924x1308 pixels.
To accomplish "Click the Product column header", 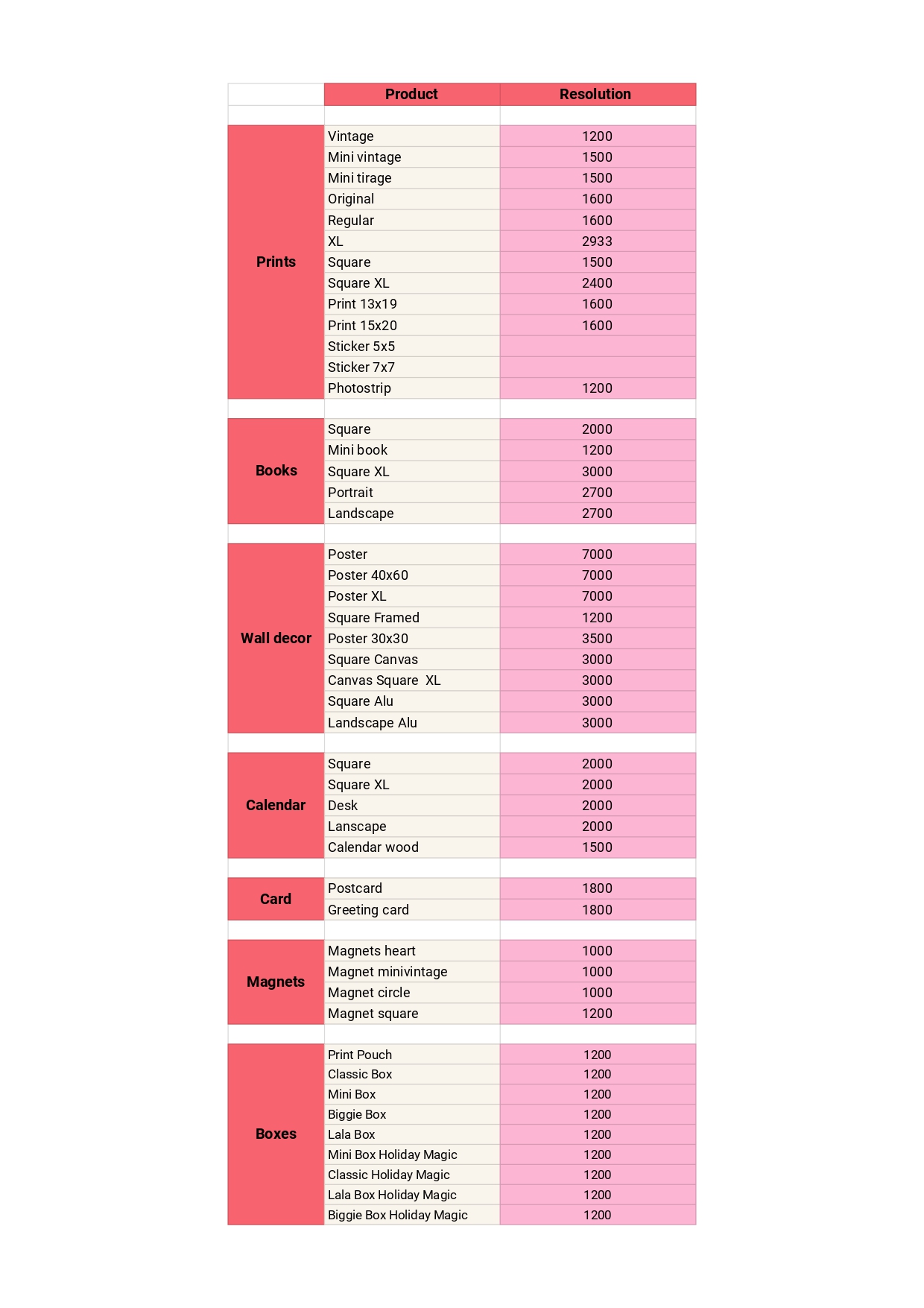I will [x=411, y=94].
